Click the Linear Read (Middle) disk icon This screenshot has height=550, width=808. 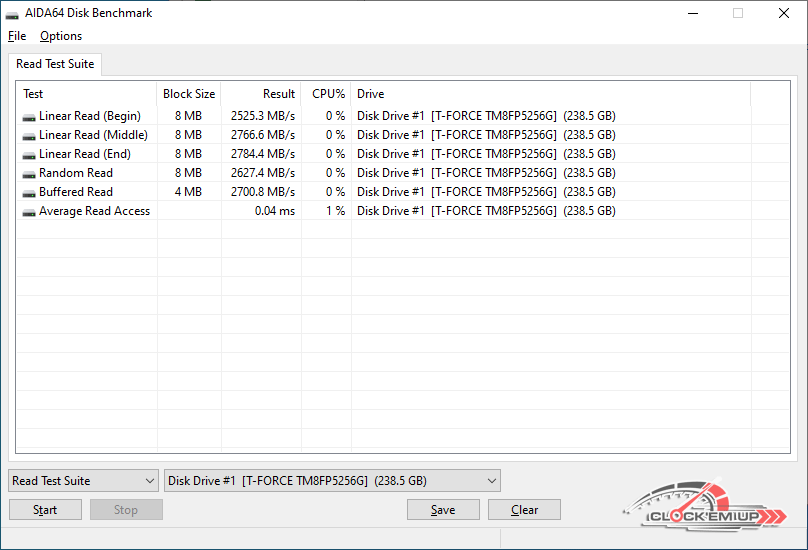tap(29, 135)
